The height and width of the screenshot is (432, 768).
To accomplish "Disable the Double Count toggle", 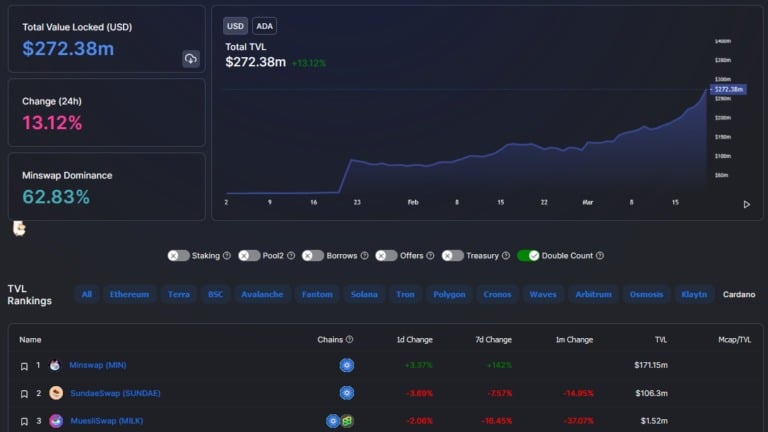I will click(x=528, y=256).
